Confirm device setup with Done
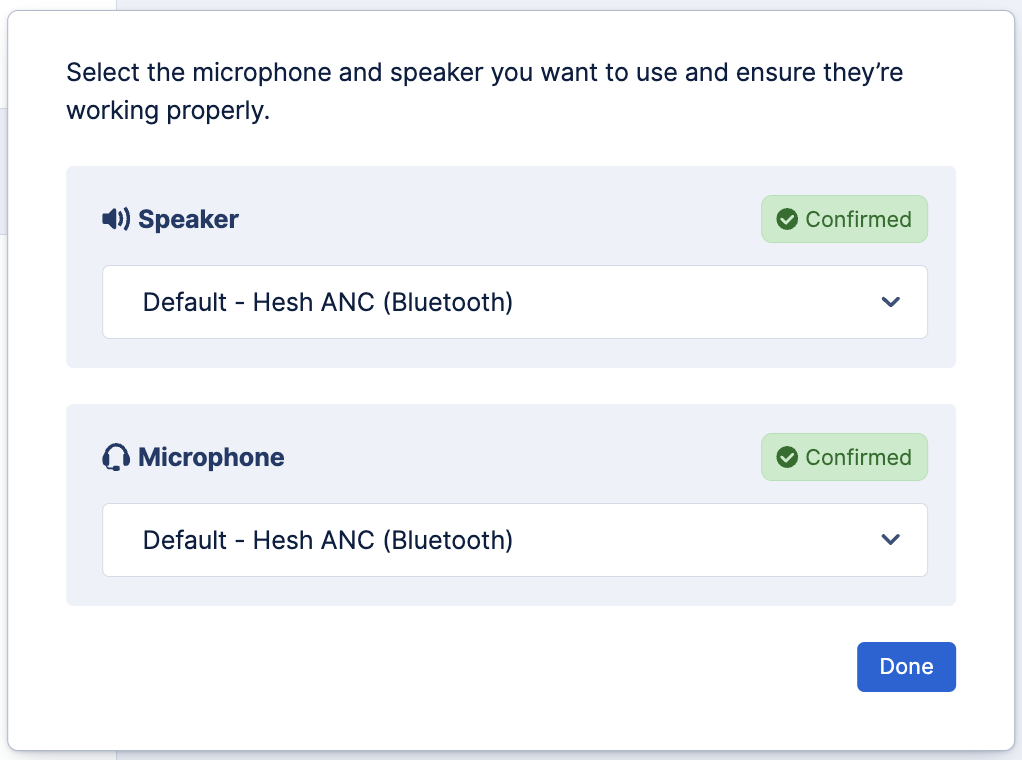1022x760 pixels. pos(906,666)
